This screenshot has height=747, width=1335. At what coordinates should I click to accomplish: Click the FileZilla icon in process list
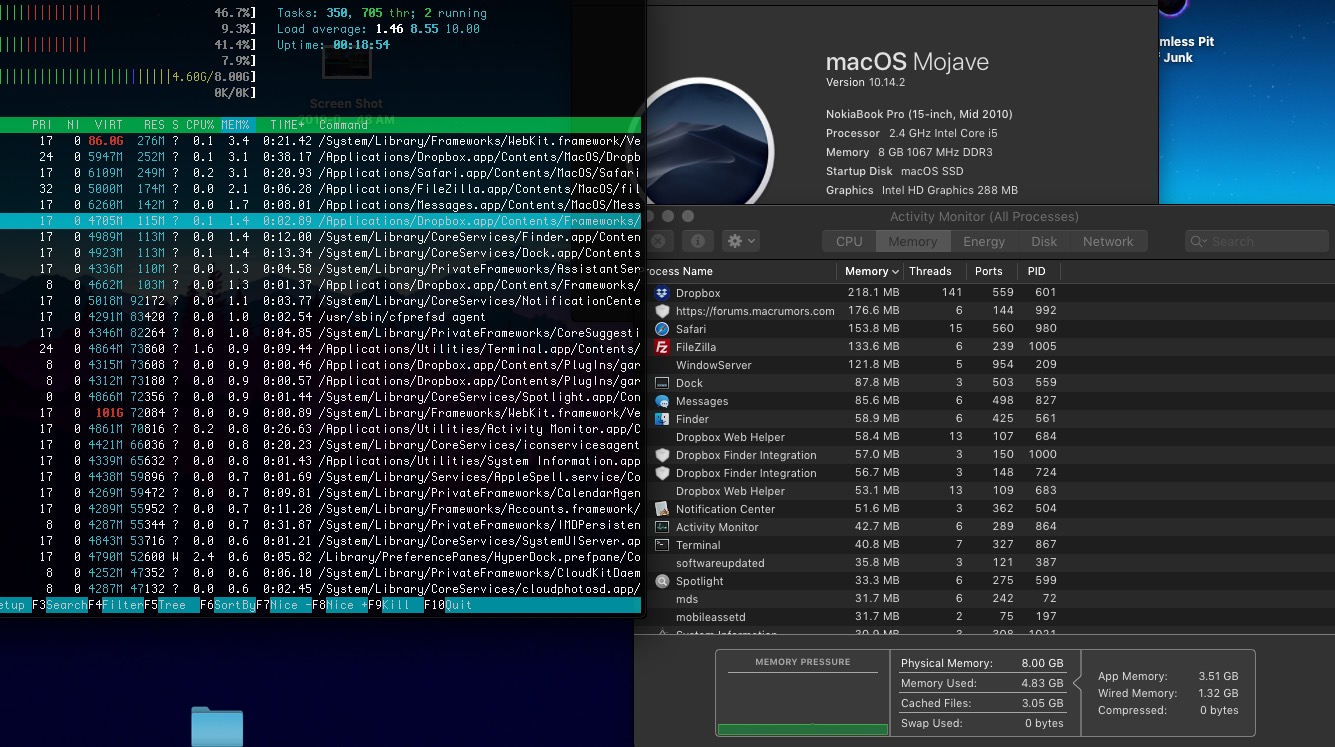661,347
